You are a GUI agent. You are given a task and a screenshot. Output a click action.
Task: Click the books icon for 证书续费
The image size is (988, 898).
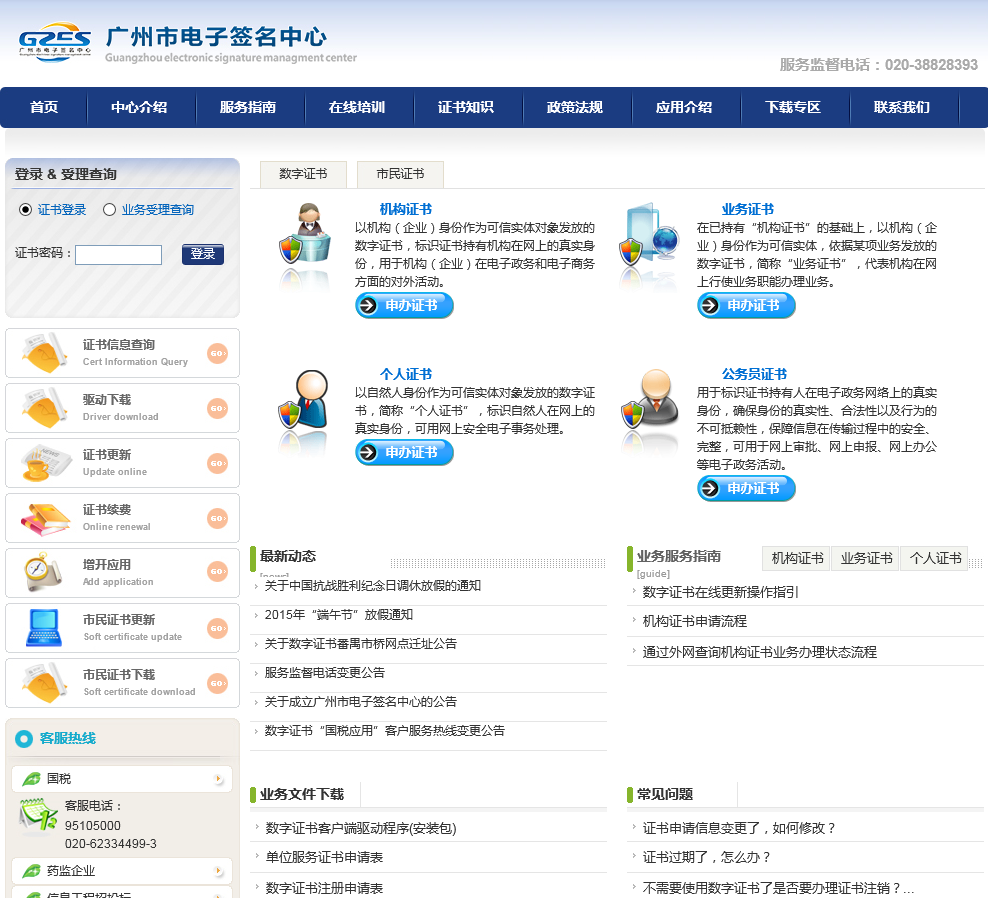coord(45,519)
